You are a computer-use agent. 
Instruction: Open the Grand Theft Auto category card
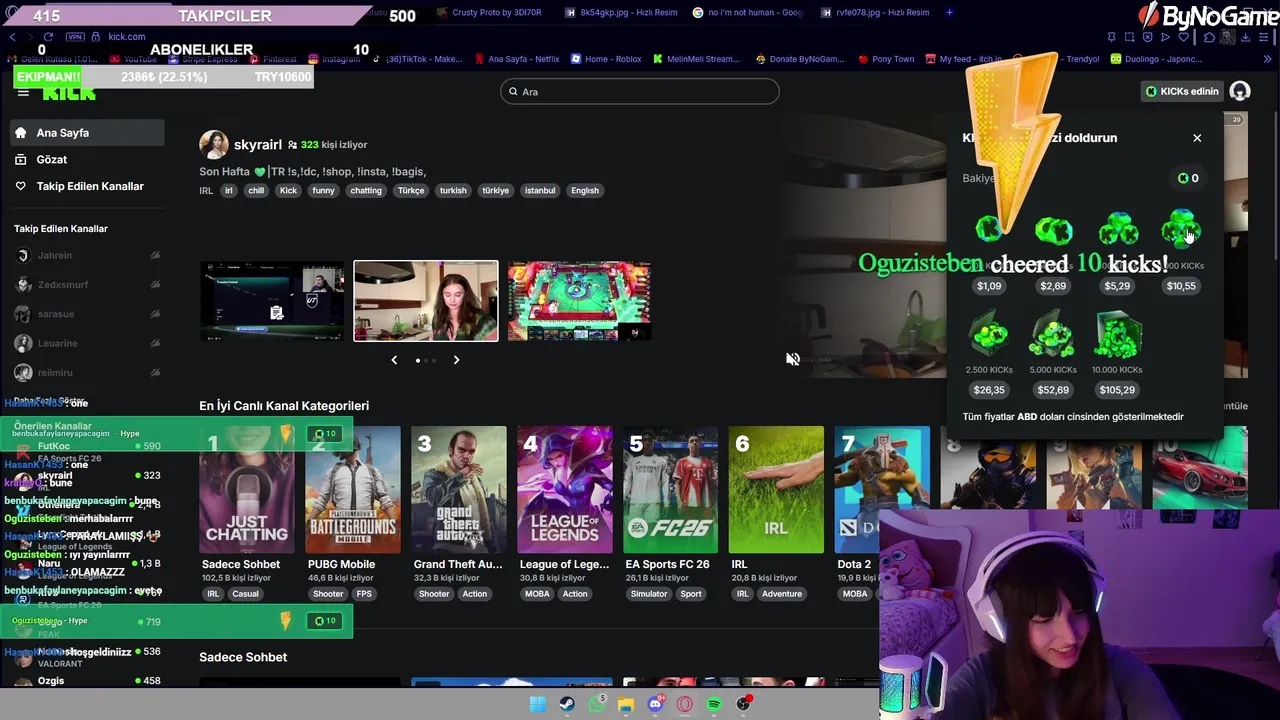coord(459,490)
